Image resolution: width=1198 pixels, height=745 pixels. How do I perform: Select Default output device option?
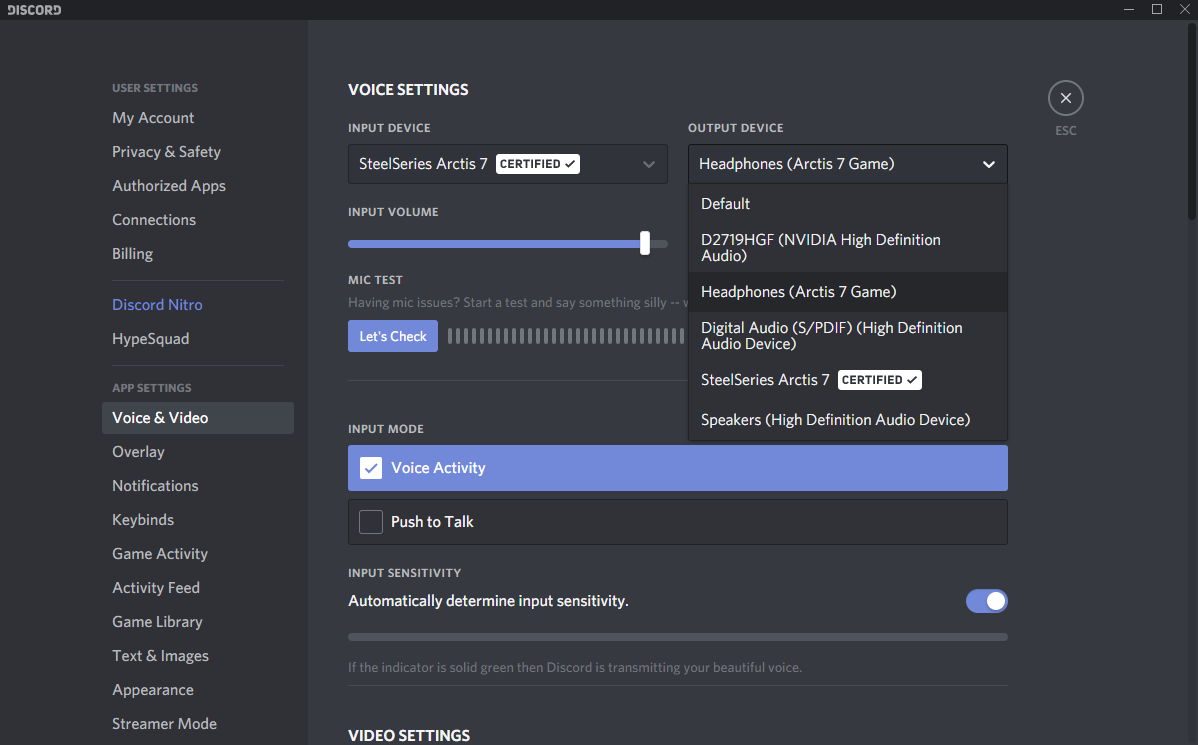847,204
